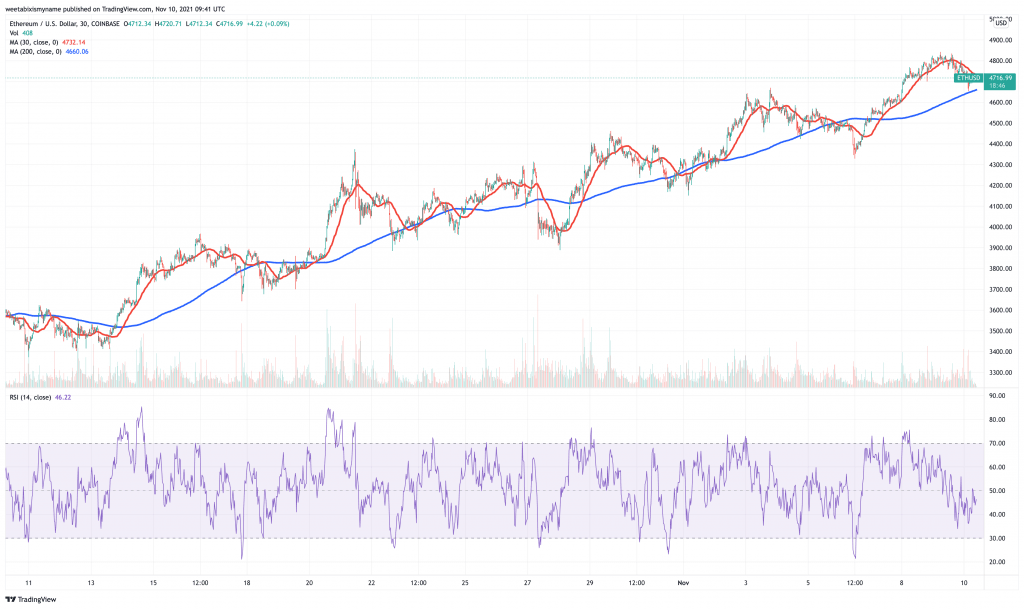1024x609 pixels.
Task: Click the 12:00 label between dates 22 and 25
Action: 419,583
